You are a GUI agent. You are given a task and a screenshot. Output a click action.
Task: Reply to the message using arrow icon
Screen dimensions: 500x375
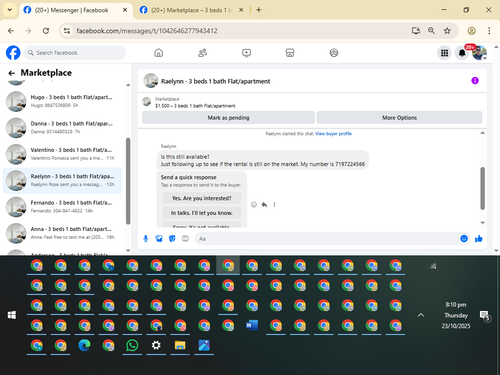click(264, 205)
